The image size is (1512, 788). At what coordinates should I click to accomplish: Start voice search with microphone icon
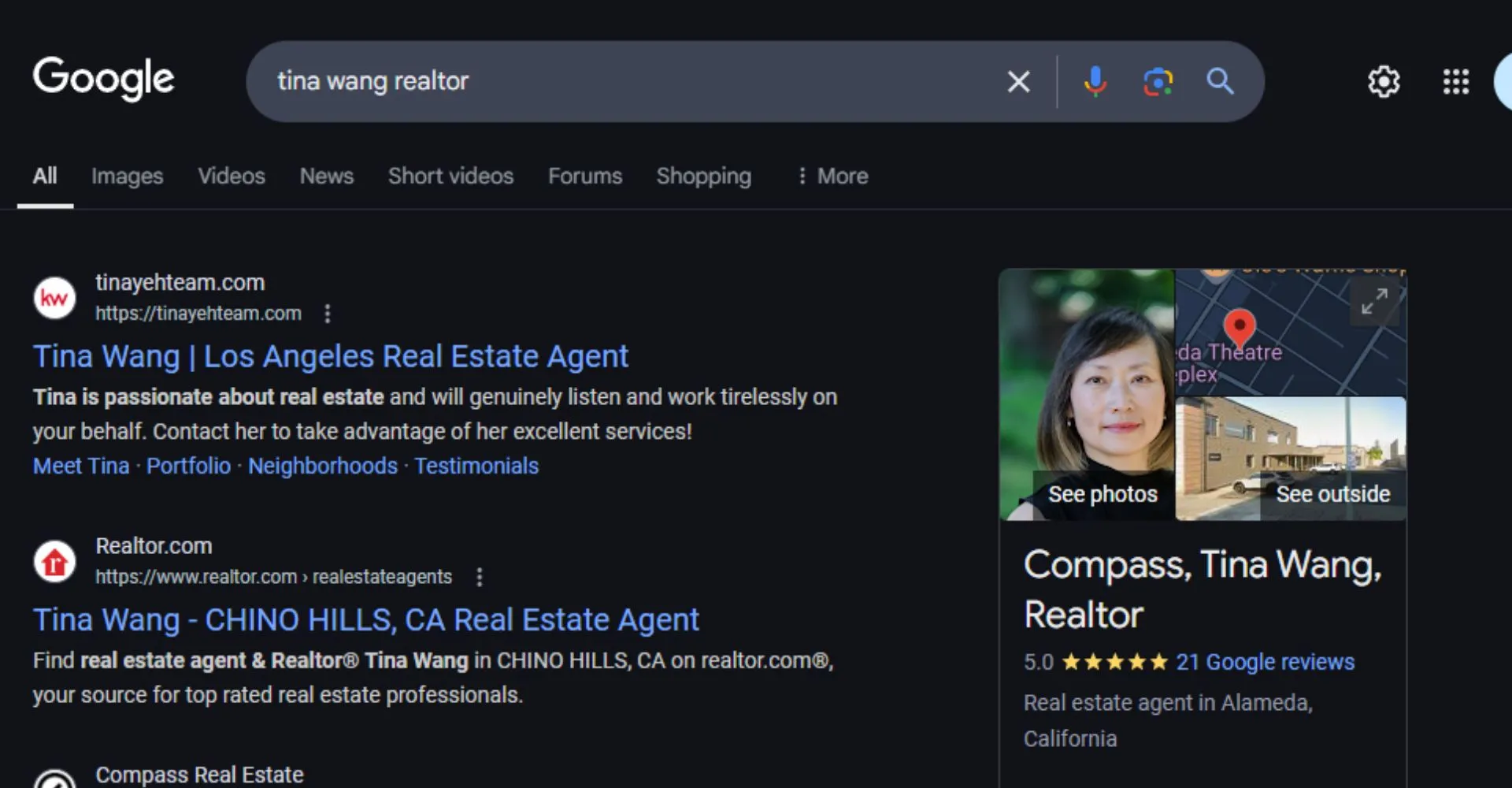[1095, 81]
